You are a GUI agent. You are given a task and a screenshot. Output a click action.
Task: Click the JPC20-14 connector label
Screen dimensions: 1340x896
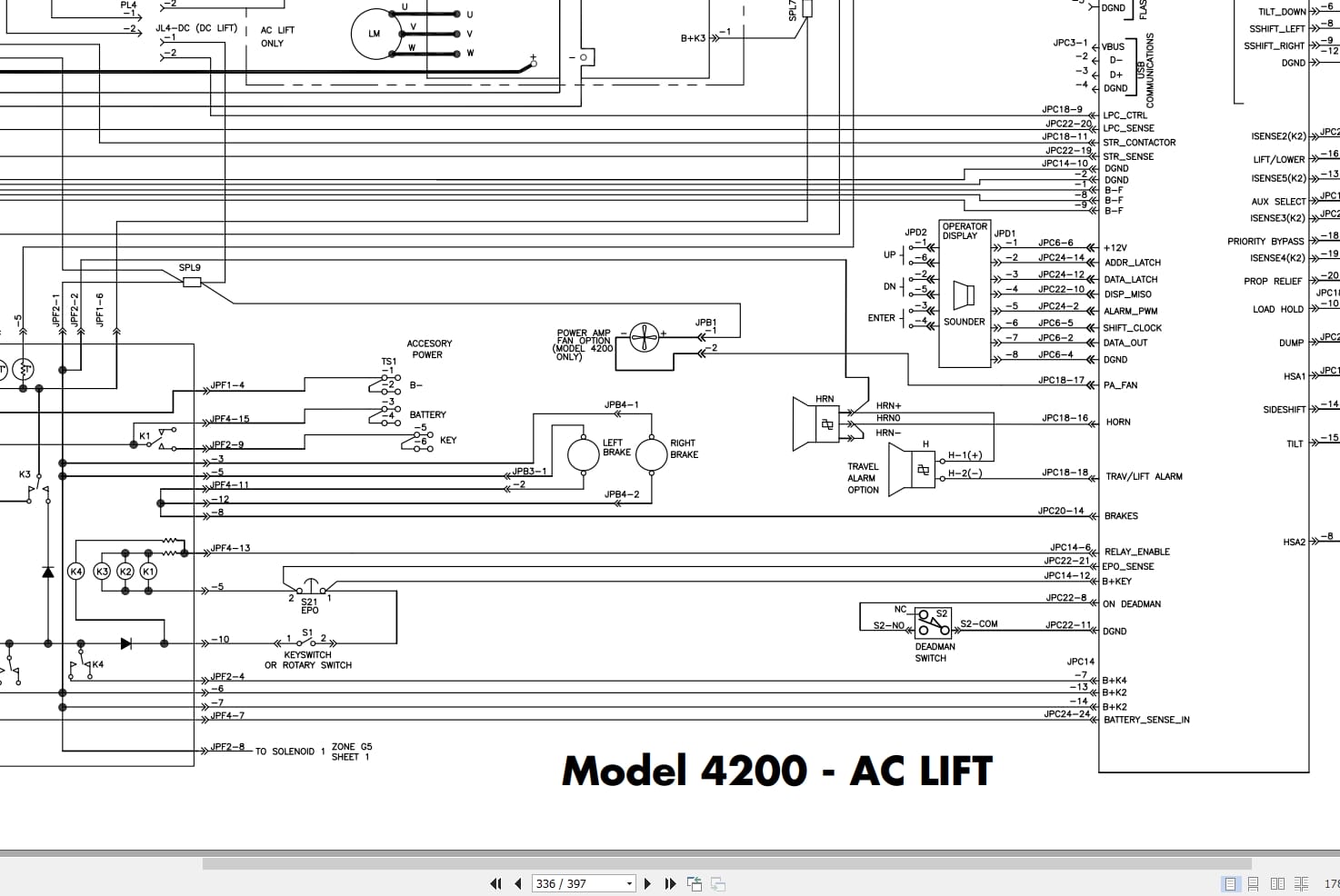pos(1061,511)
